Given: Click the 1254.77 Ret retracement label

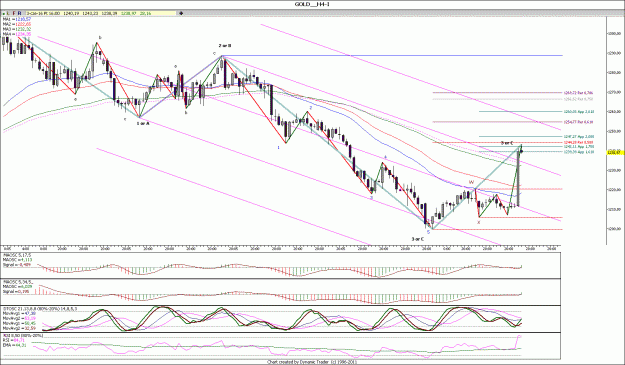Looking at the screenshot, I should tap(579, 122).
